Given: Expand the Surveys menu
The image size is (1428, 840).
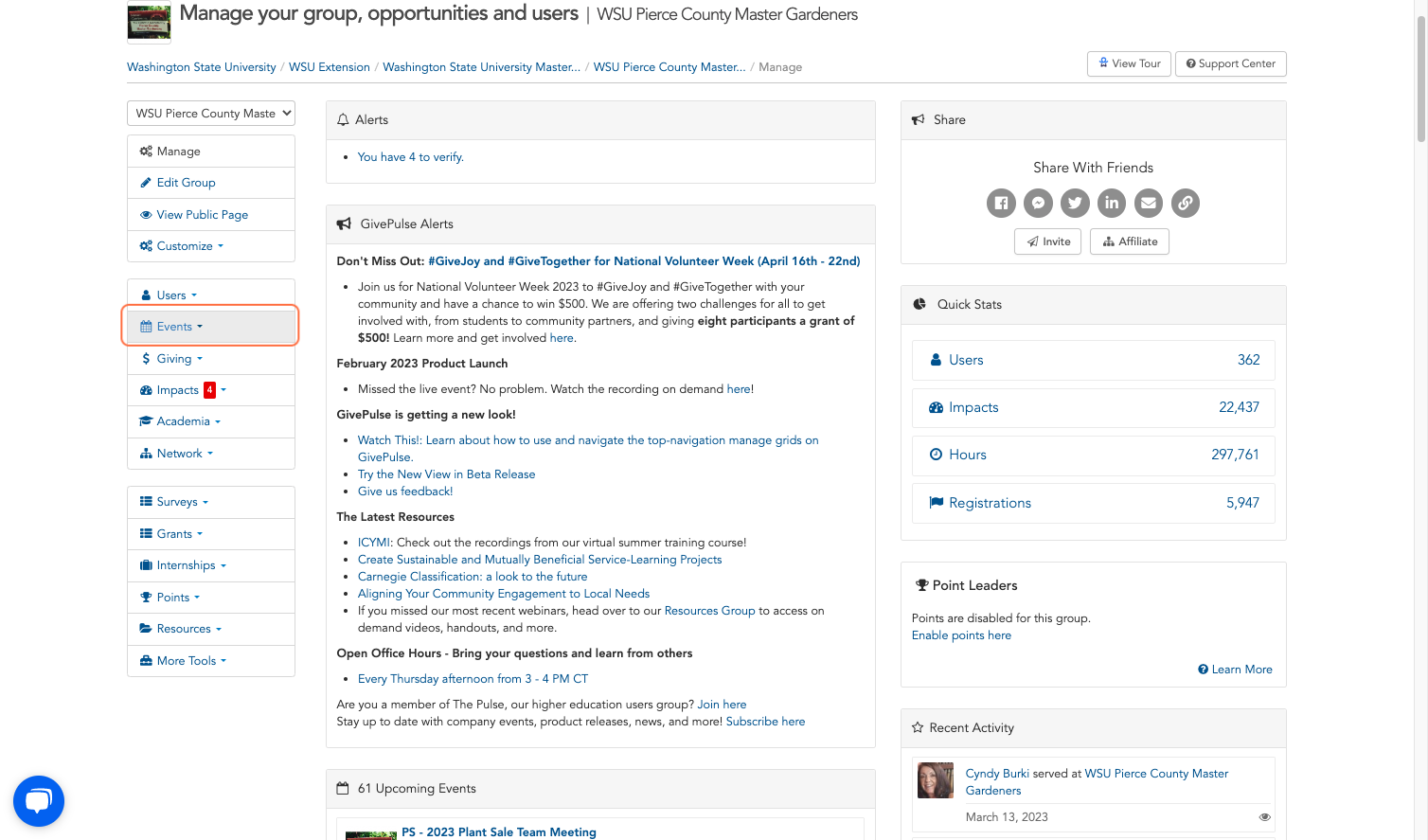Looking at the screenshot, I should 211,502.
